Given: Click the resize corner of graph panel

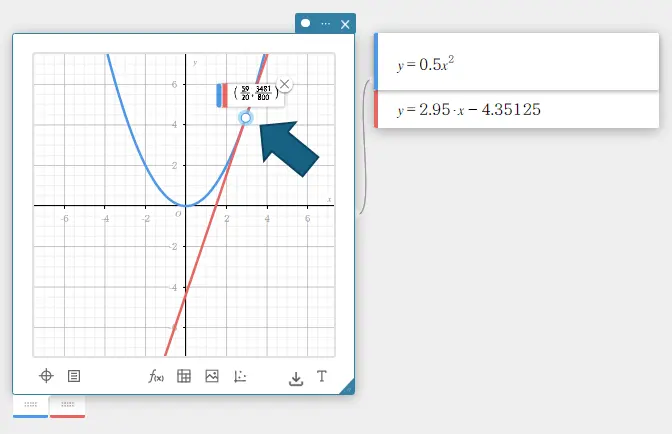Looking at the screenshot, I should pyautogui.click(x=347, y=387).
